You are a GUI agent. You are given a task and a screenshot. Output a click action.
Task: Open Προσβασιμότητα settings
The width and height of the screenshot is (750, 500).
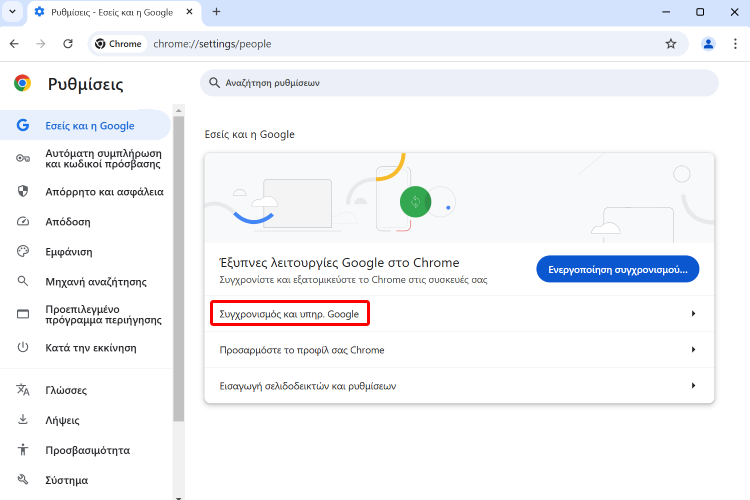86,450
